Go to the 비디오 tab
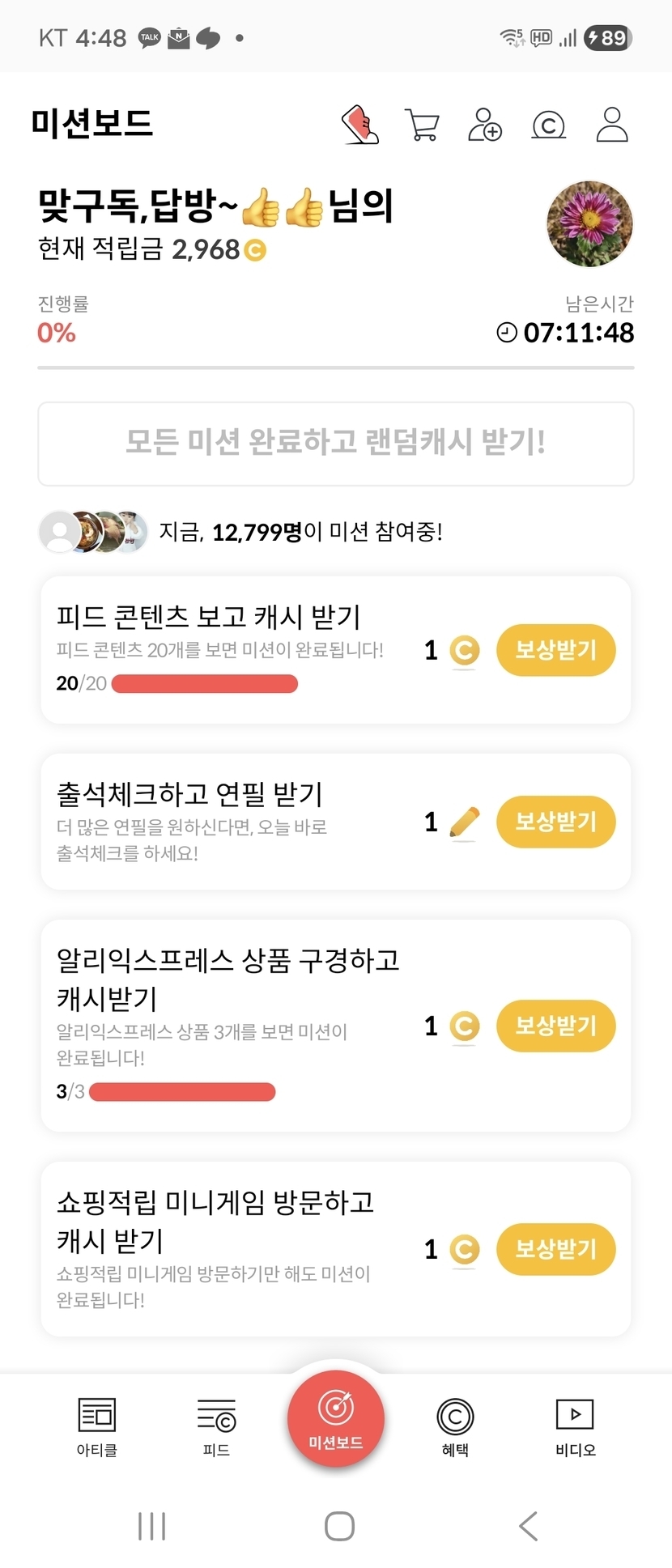This screenshot has width=672, height=1568. 575,1426
